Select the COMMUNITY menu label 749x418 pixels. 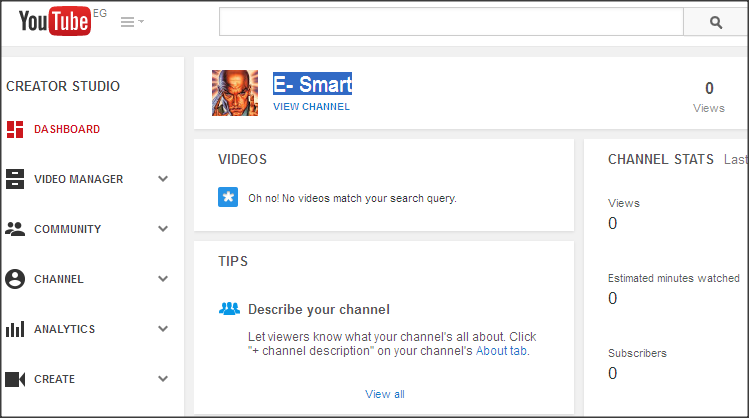(67, 229)
